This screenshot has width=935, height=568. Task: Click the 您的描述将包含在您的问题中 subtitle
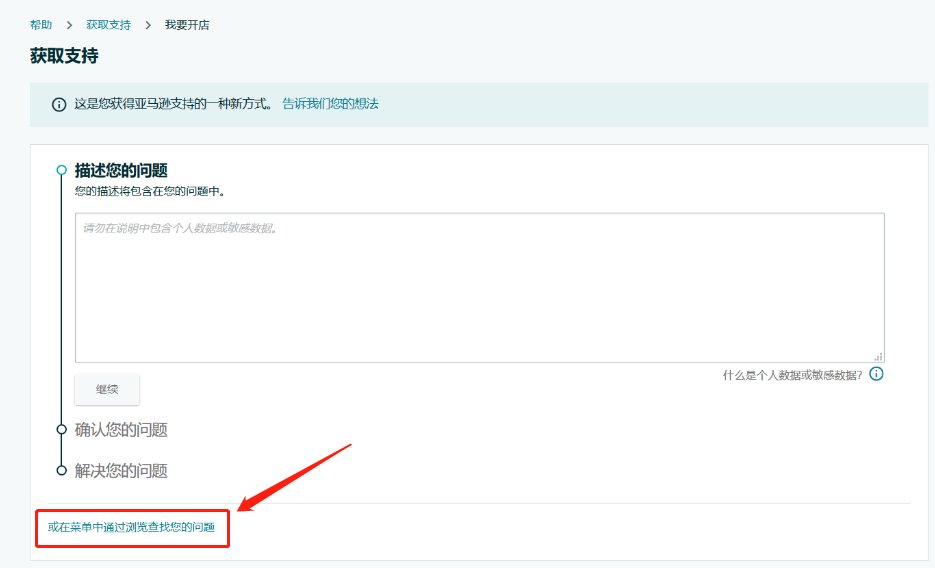150,191
